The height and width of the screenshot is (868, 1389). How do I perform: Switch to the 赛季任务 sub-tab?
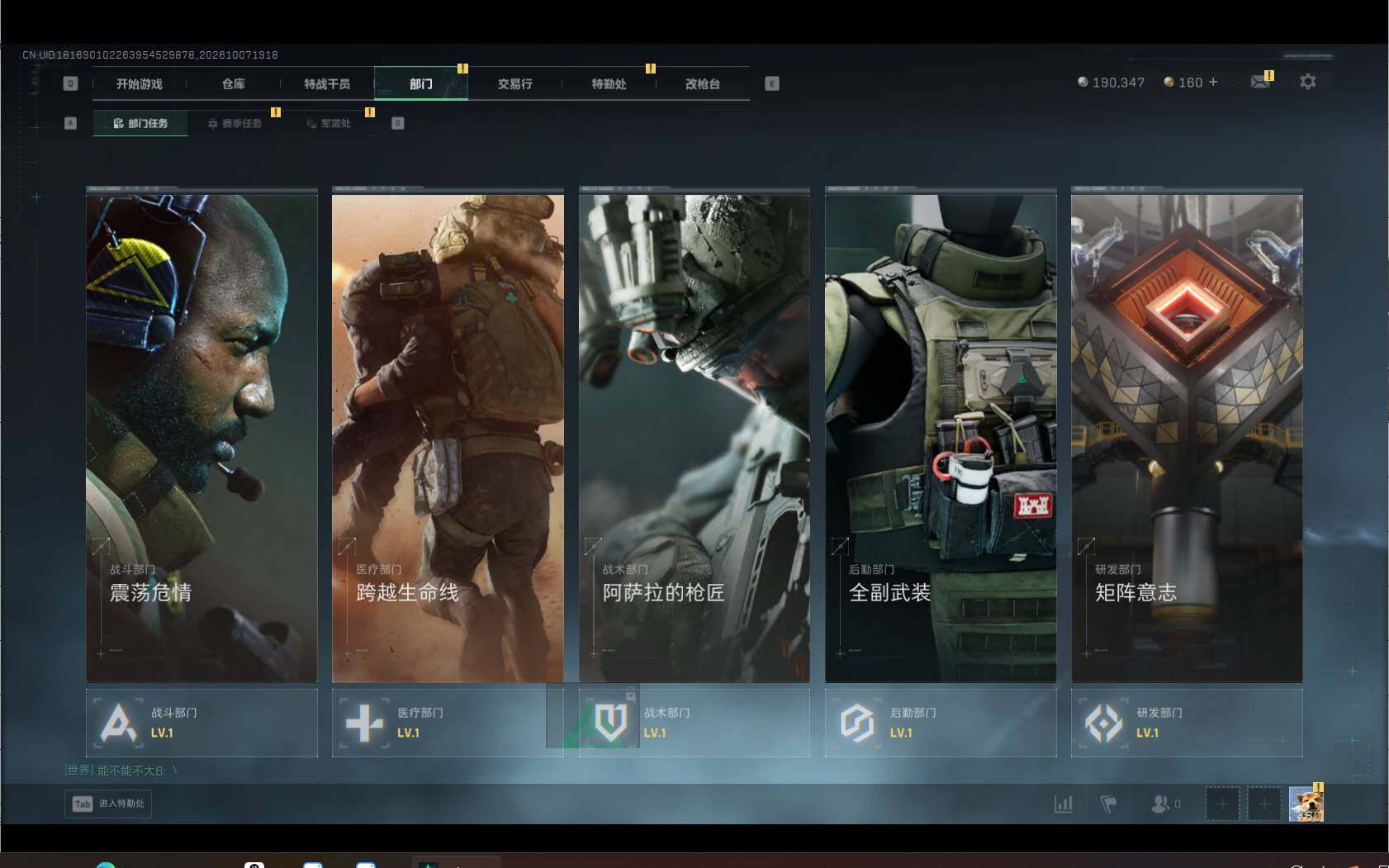[235, 123]
